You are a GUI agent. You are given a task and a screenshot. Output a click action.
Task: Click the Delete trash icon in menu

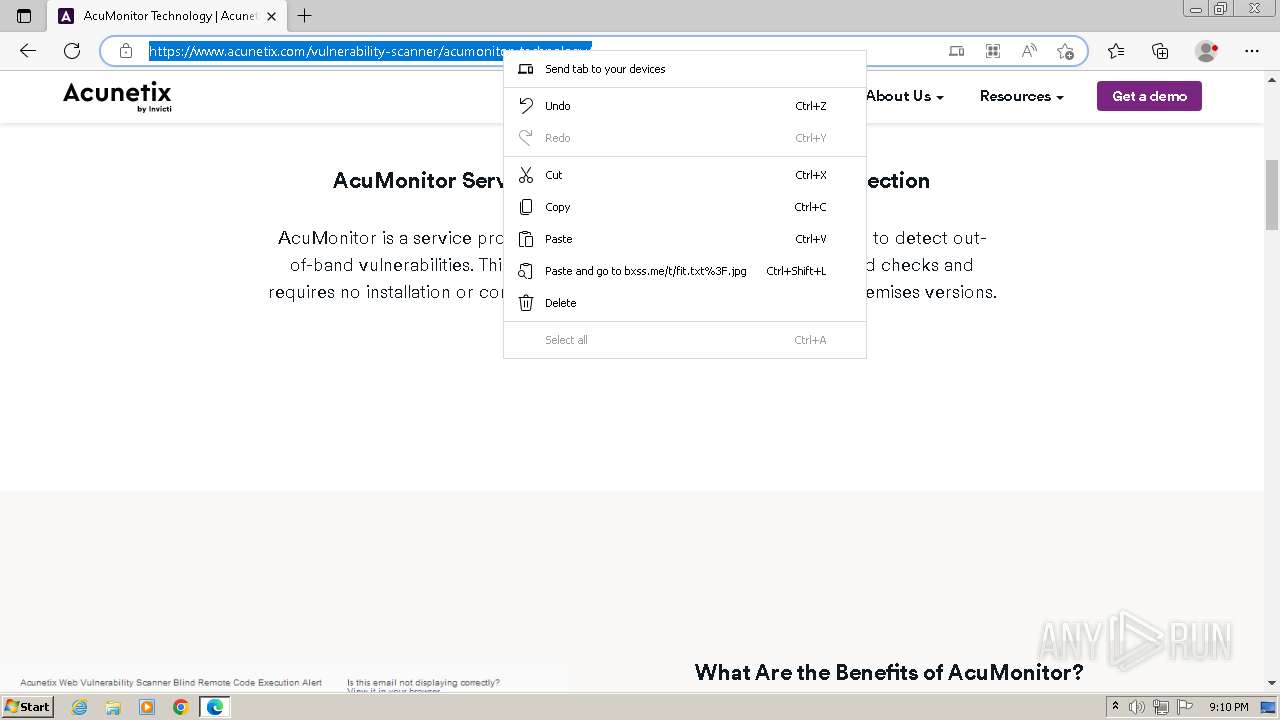point(526,303)
